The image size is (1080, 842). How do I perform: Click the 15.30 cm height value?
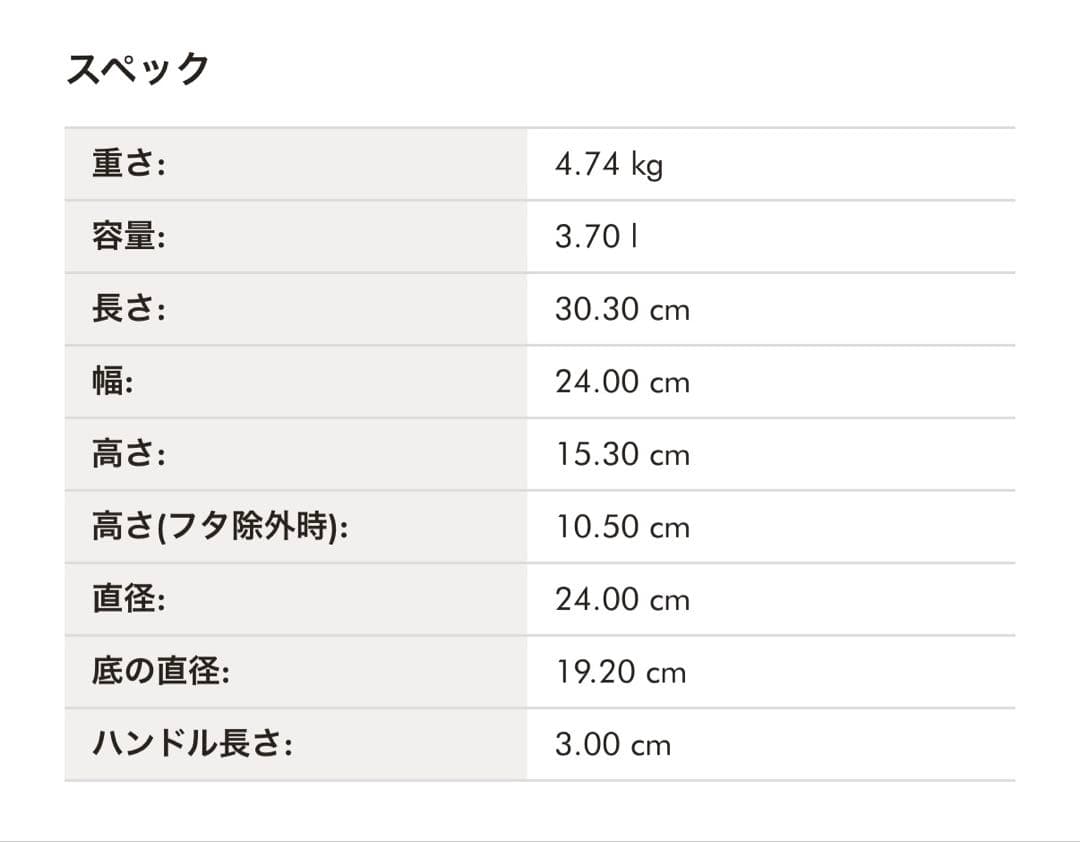pos(622,455)
